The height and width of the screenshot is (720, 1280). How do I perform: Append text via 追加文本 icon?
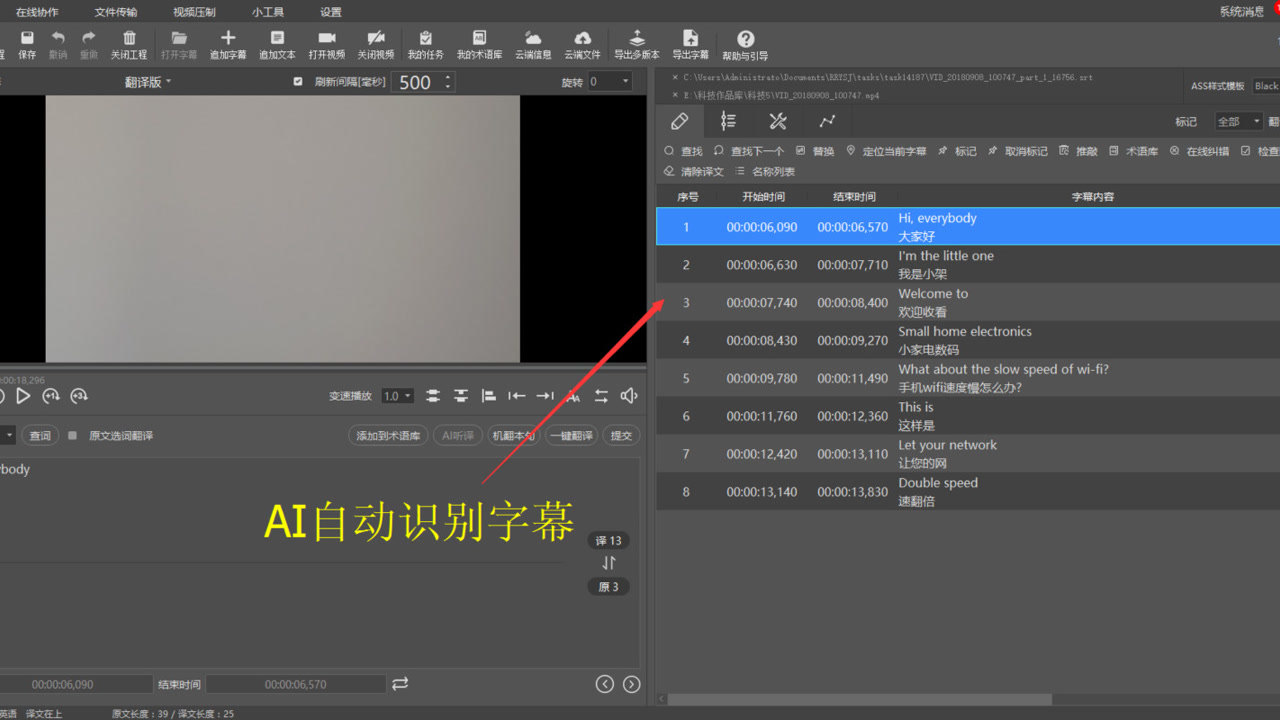277,45
